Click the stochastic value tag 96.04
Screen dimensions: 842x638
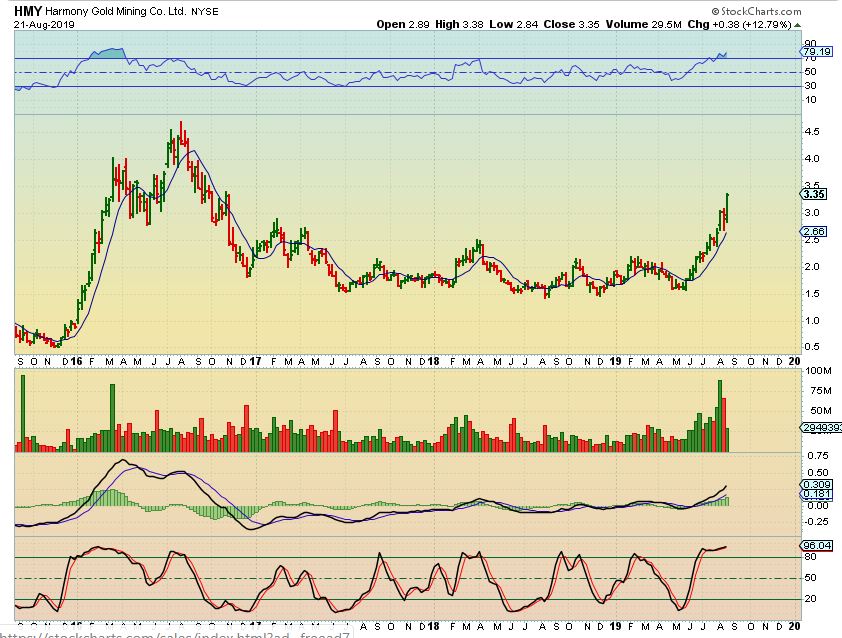point(817,546)
